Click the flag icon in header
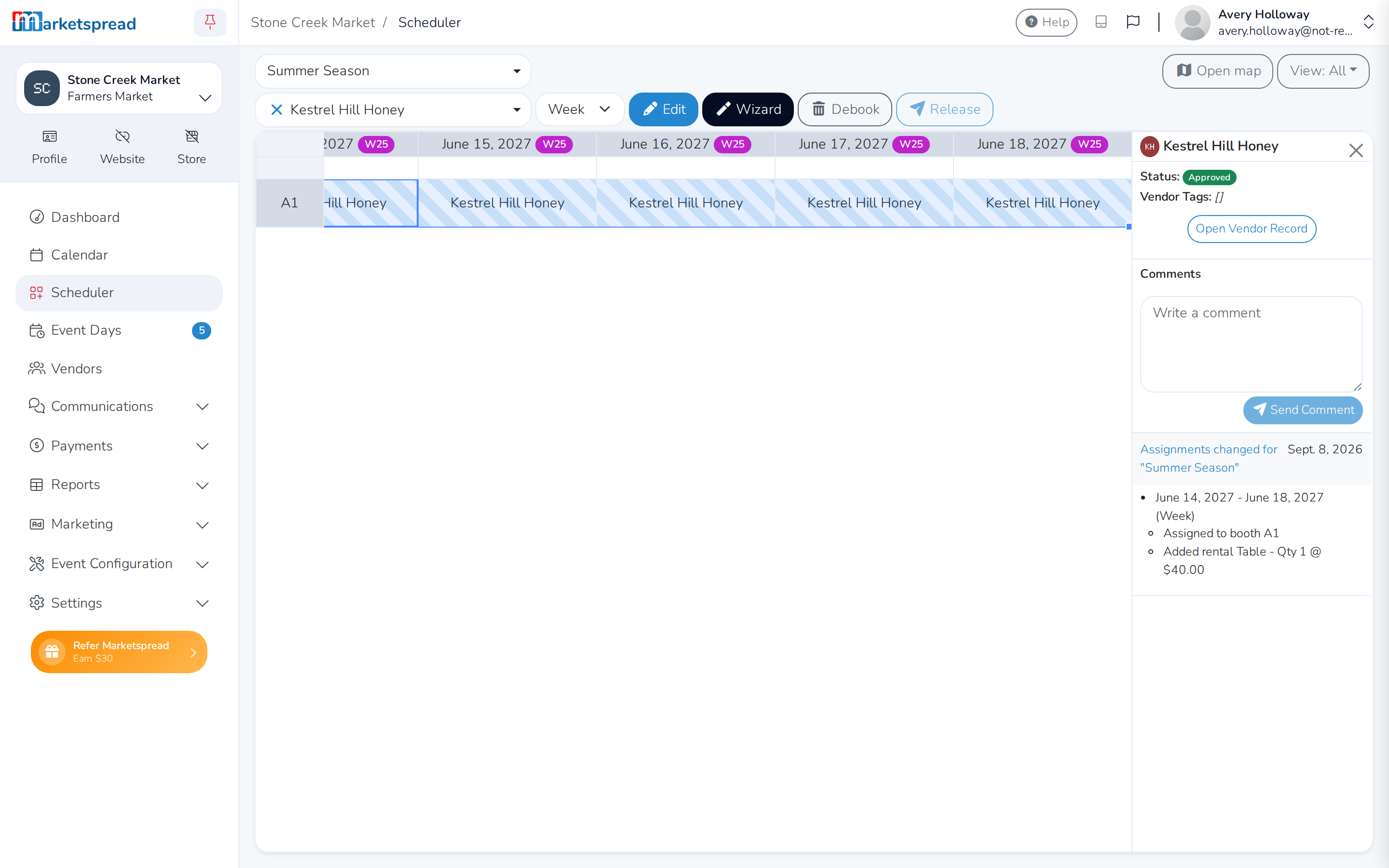The height and width of the screenshot is (868, 1389). pos(1133,22)
